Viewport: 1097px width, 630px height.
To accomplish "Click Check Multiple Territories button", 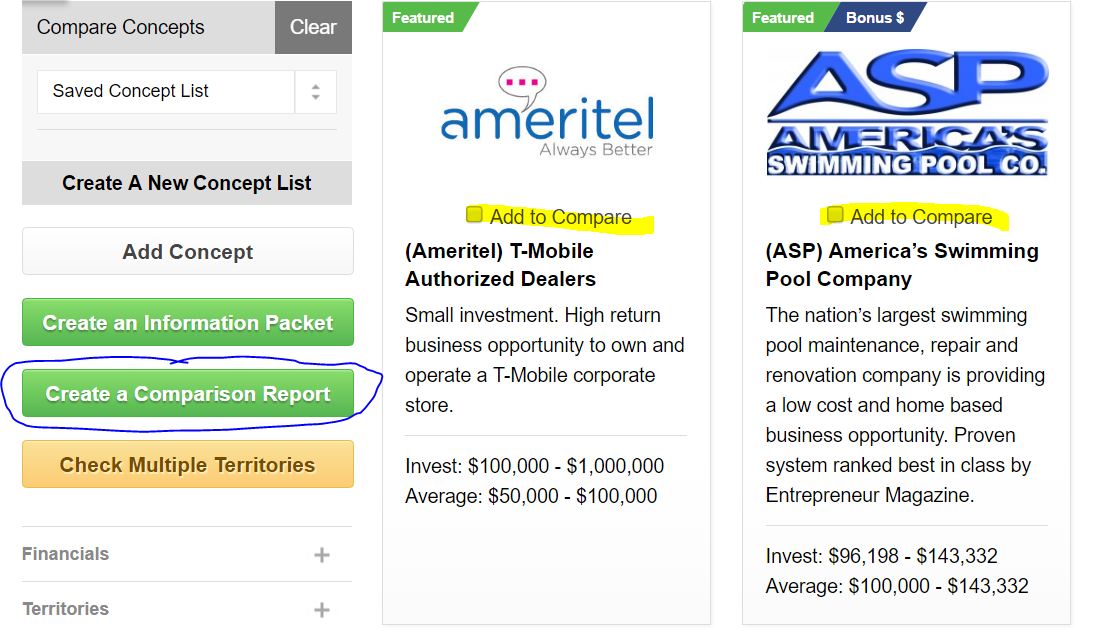I will (187, 464).
